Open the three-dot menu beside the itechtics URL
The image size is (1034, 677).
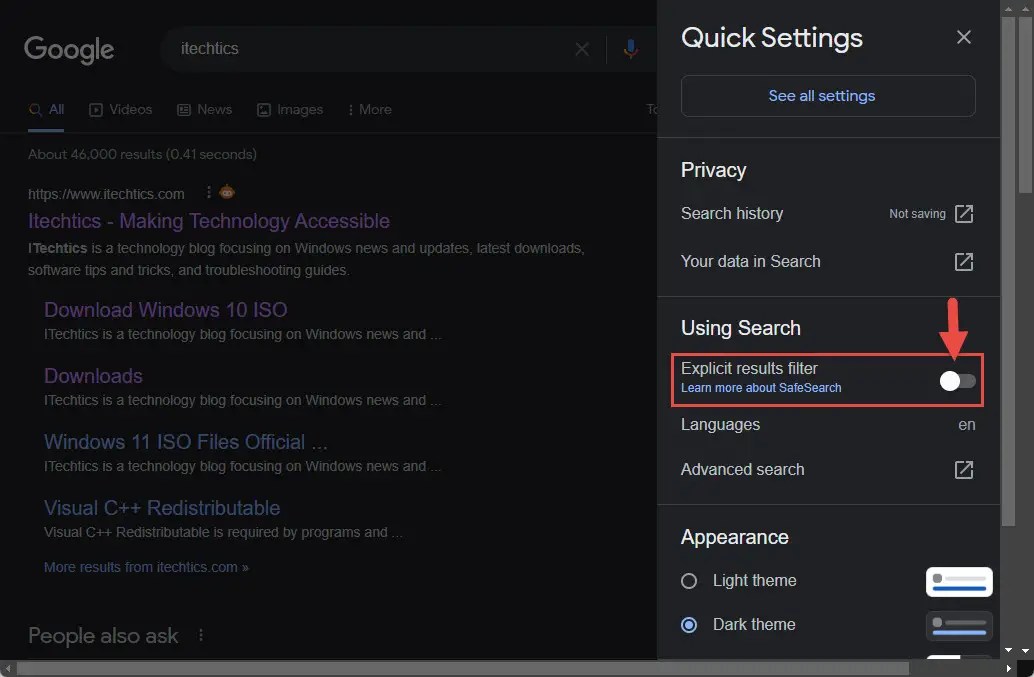click(x=208, y=192)
